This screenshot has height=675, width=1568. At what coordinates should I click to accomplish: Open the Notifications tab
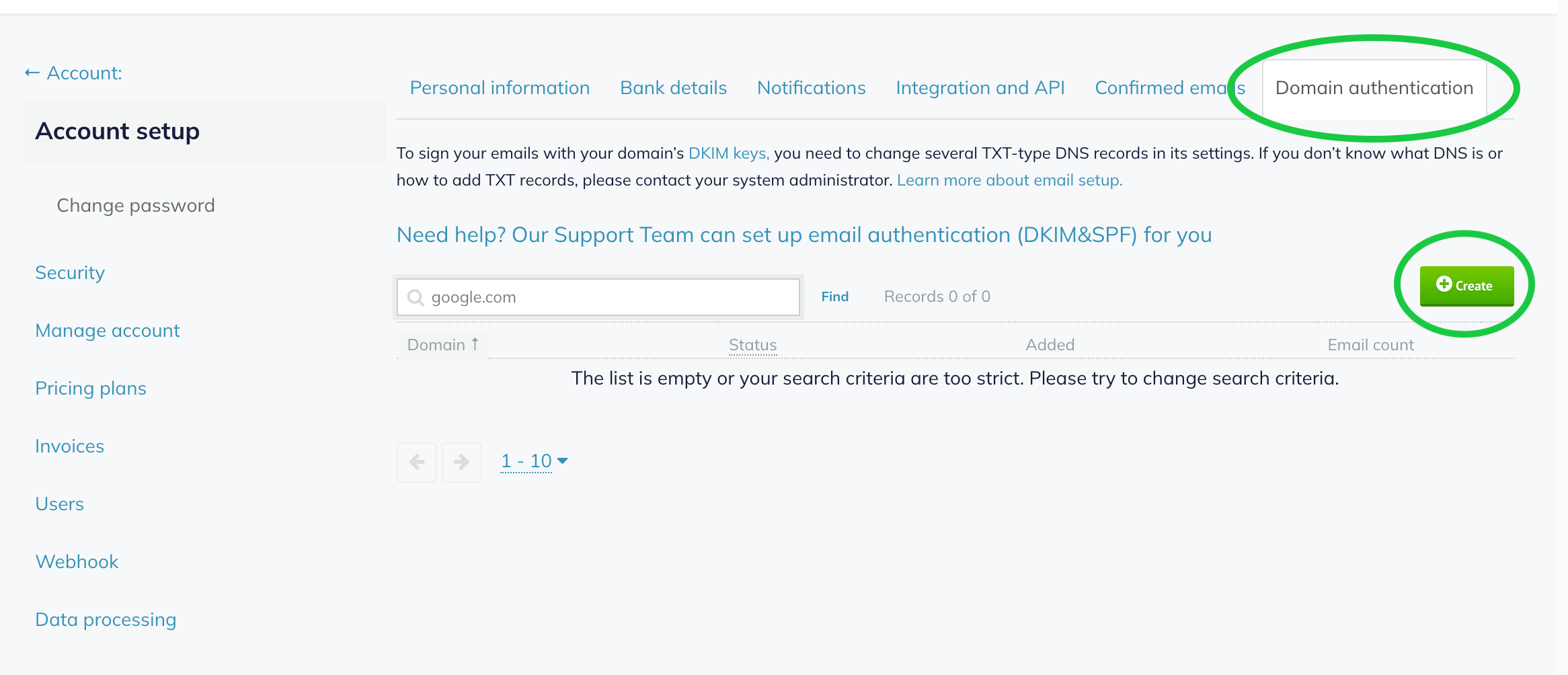coord(811,88)
